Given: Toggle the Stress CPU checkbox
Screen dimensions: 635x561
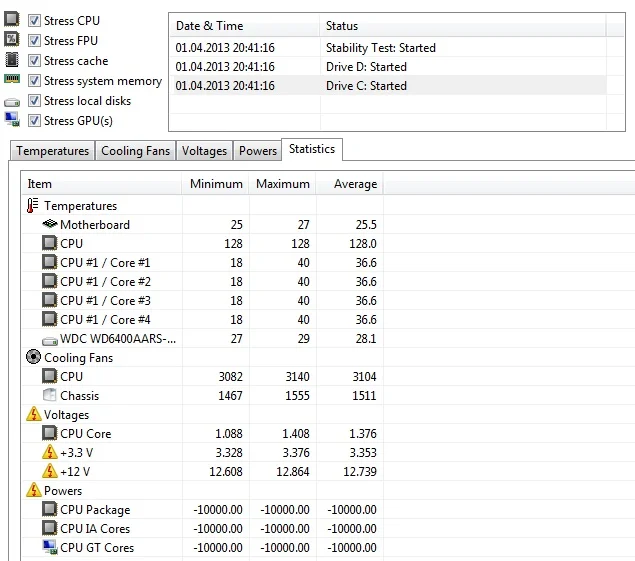Looking at the screenshot, I should 34,20.
